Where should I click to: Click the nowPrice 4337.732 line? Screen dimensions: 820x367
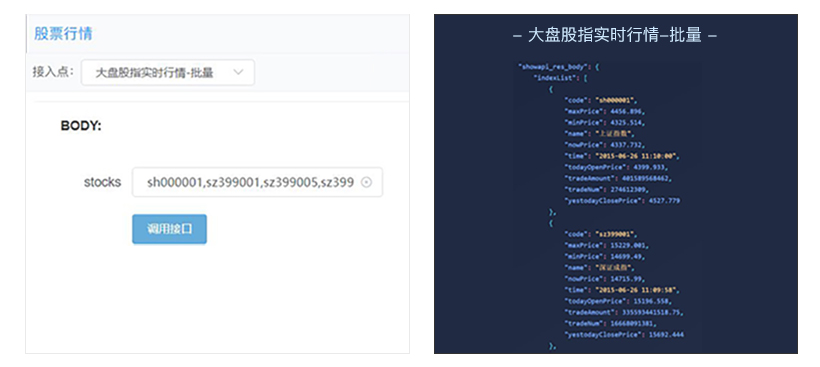tap(605, 145)
